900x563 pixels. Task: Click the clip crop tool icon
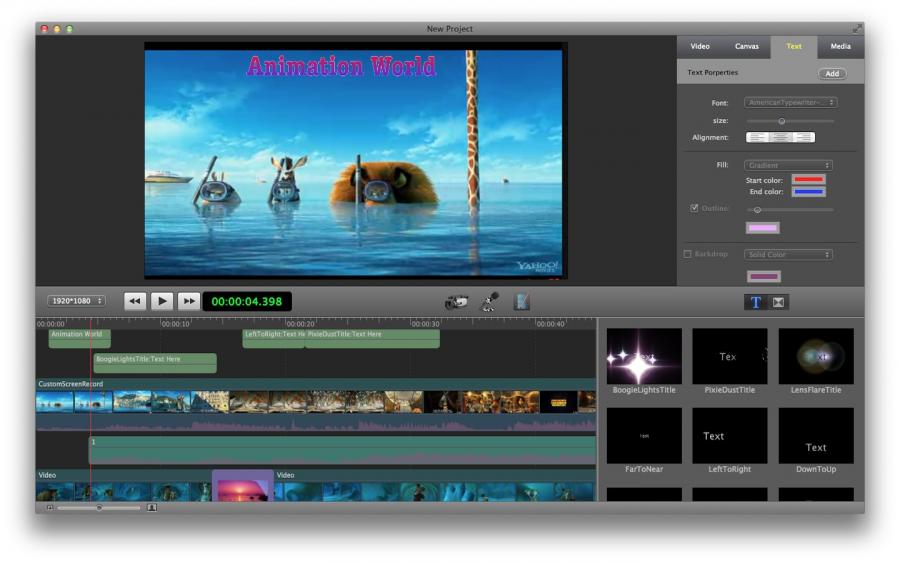[x=521, y=301]
